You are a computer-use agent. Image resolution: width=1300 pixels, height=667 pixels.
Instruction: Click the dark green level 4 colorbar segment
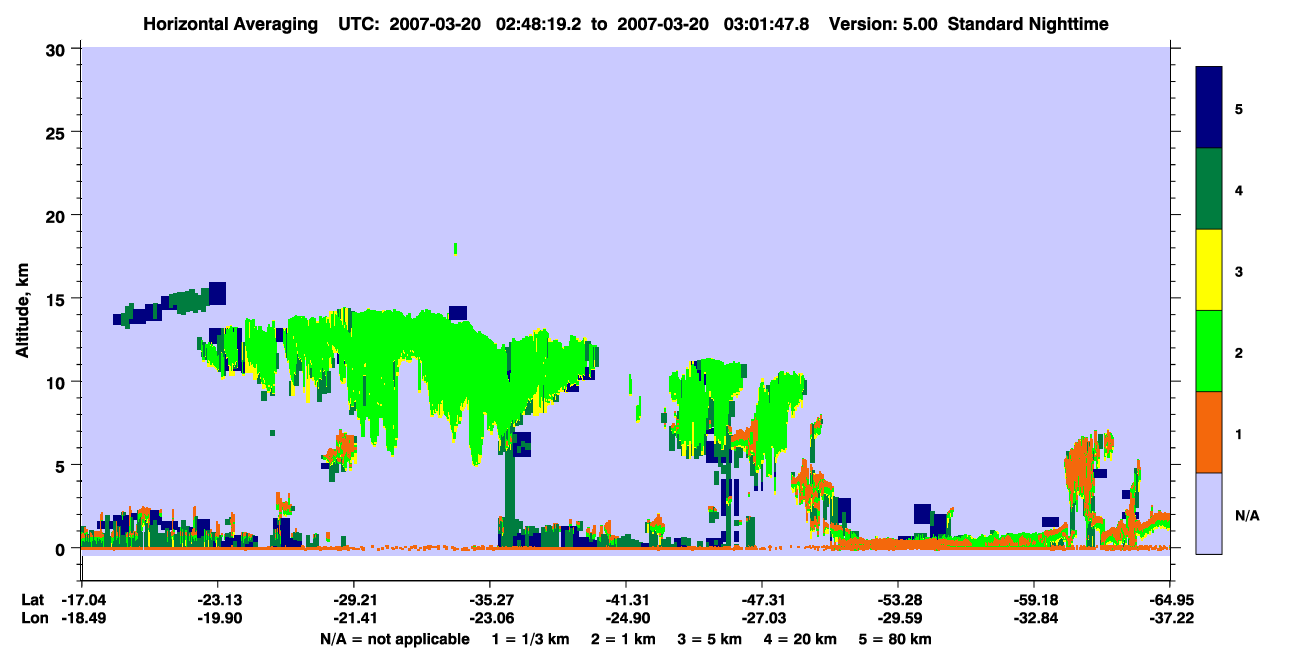pyautogui.click(x=1209, y=189)
